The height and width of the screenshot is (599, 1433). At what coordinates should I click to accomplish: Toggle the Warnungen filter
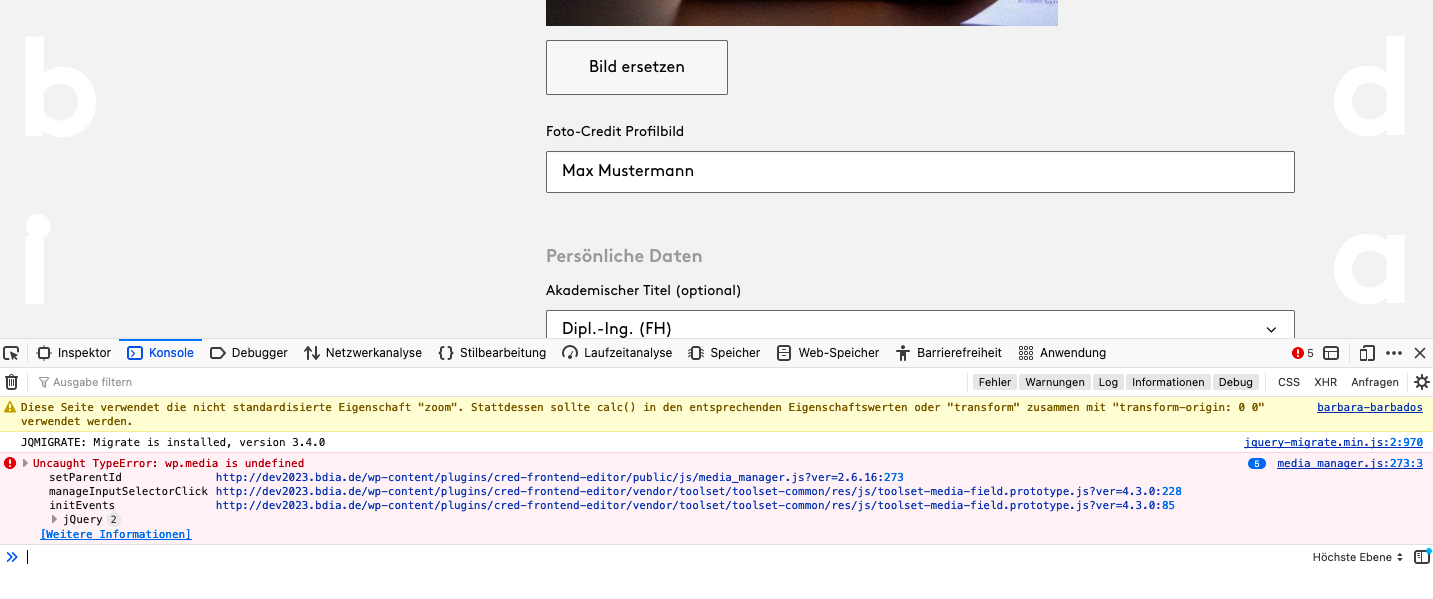[x=1055, y=382]
